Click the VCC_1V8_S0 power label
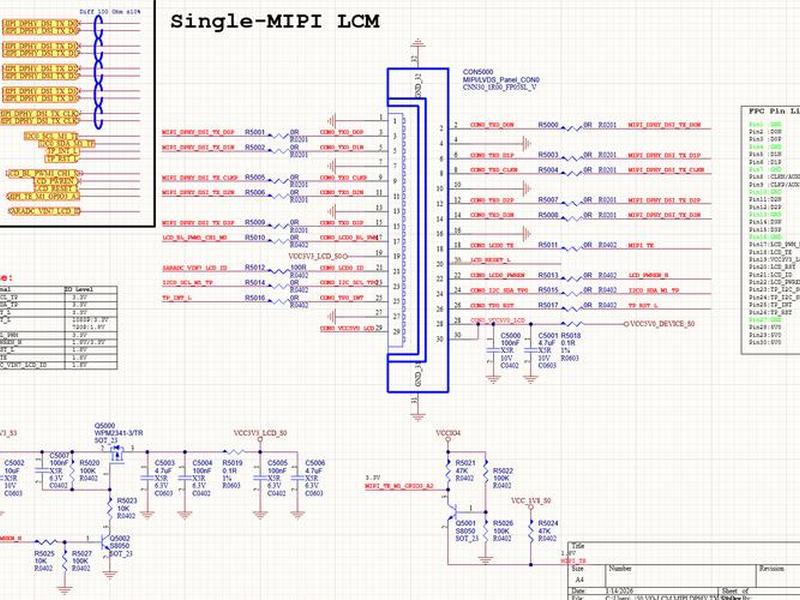The image size is (800, 600). [531, 501]
